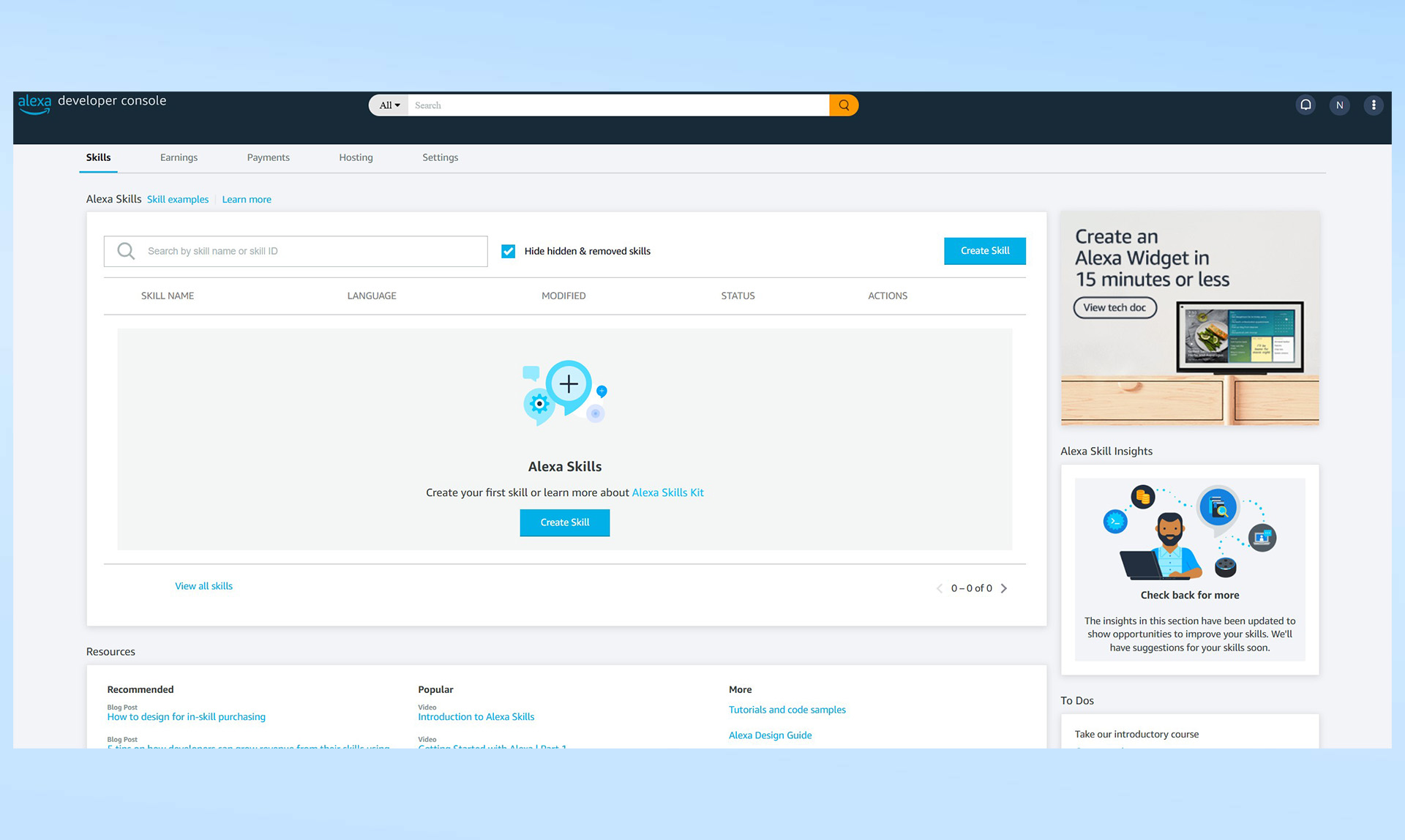1405x840 pixels.
Task: Open the three-dot overflow menu
Action: pos(1374,105)
